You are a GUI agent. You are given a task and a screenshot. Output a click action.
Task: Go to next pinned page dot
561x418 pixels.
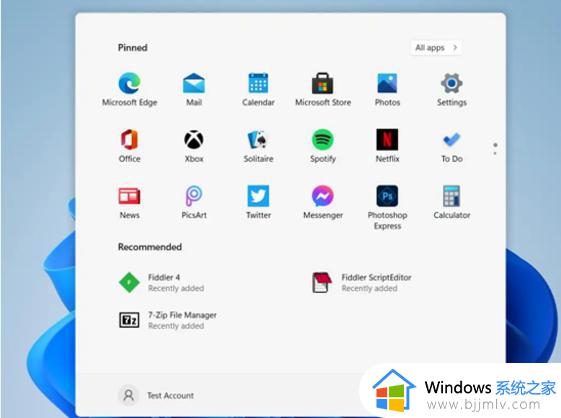click(495, 154)
